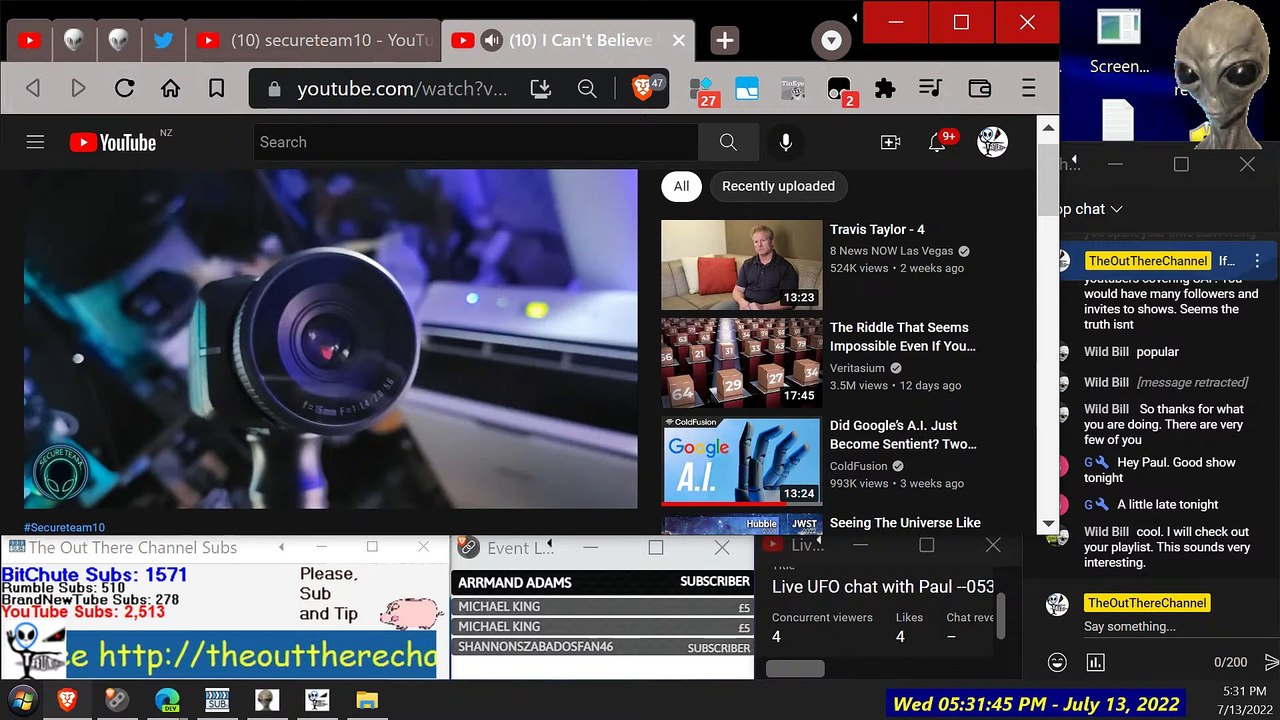Screen dimensions: 1280x720
Task: Open the Brave Wallet icon
Action: [980, 89]
